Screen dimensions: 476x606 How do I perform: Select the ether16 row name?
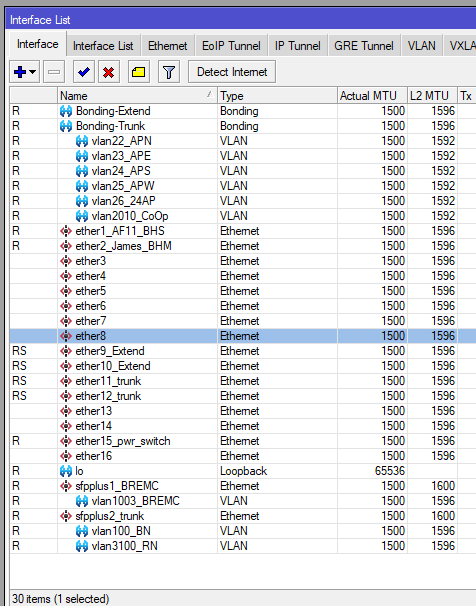click(x=94, y=456)
